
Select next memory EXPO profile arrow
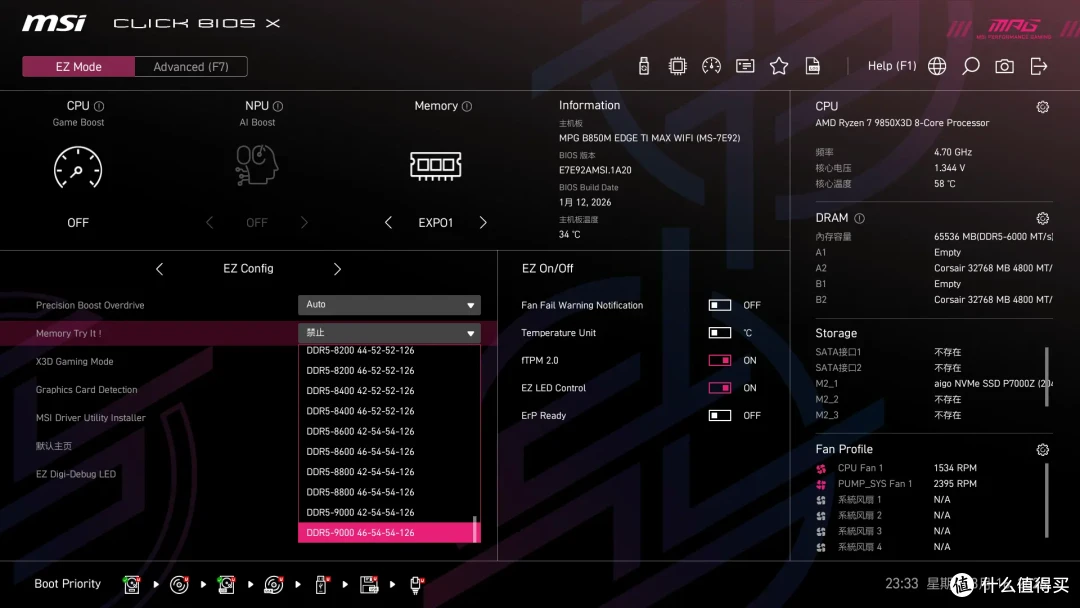click(x=483, y=222)
